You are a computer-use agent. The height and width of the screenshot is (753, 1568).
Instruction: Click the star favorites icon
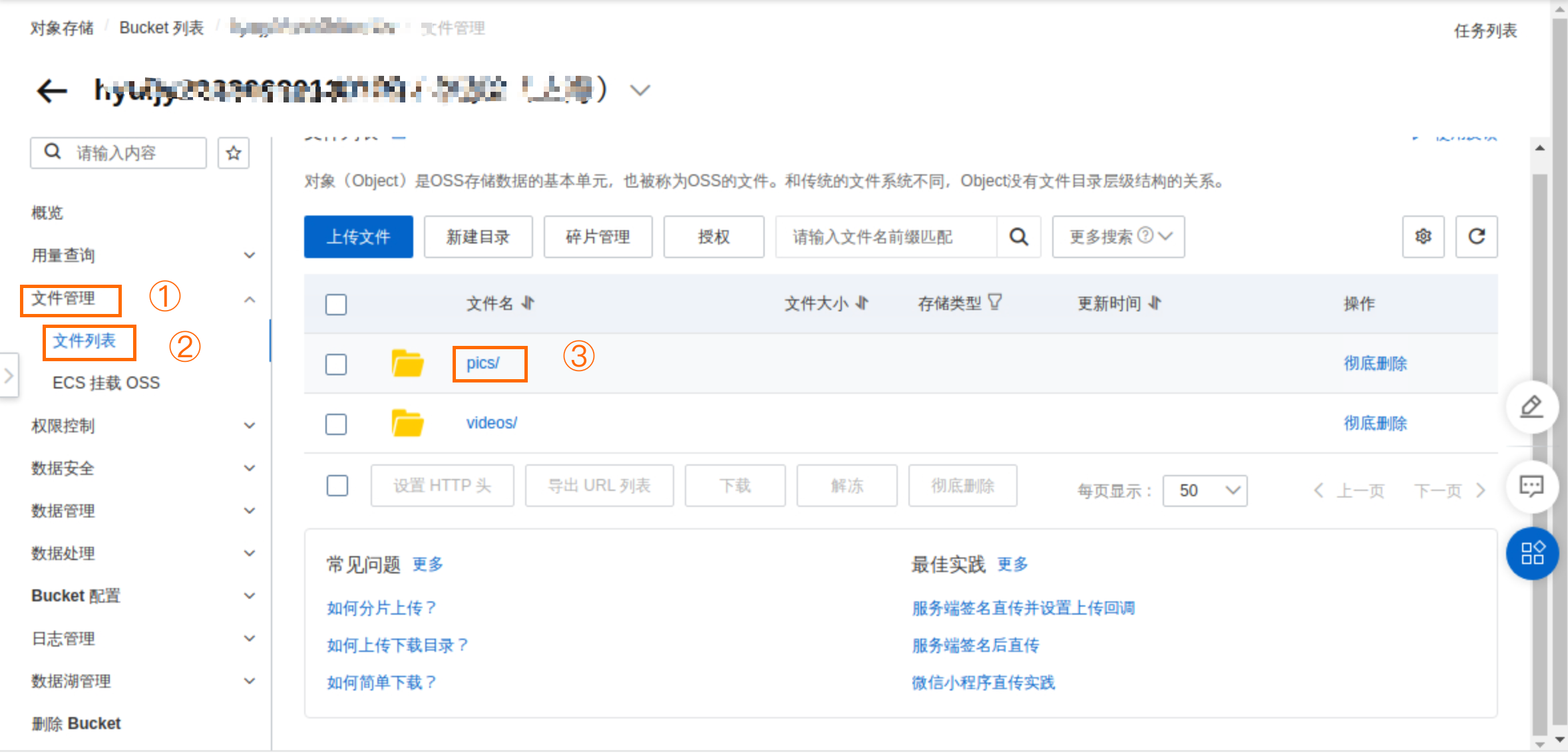pyautogui.click(x=233, y=154)
